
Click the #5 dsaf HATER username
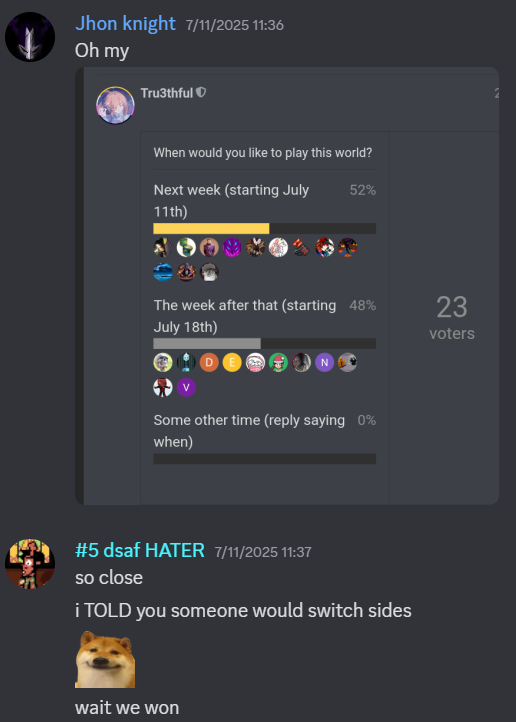coord(140,550)
